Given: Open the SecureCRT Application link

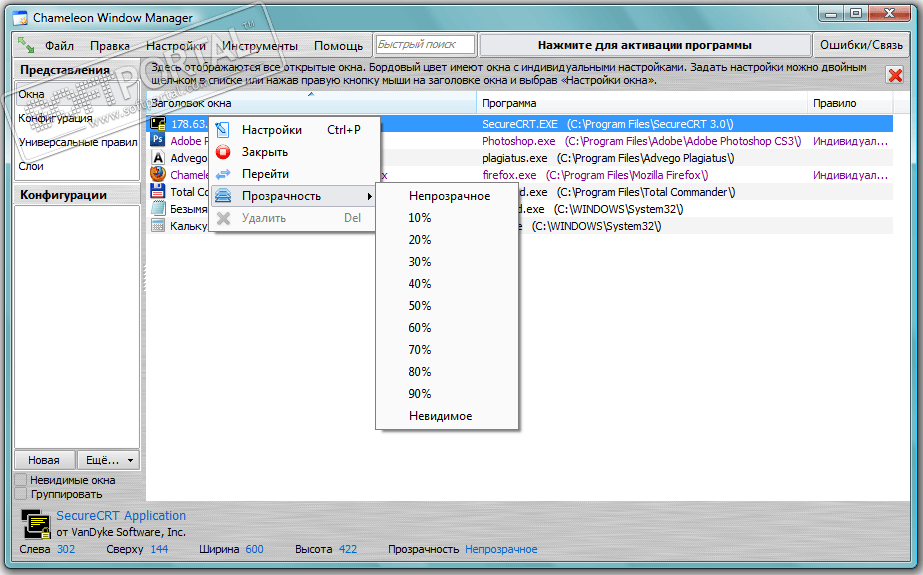Looking at the screenshot, I should click(121, 515).
